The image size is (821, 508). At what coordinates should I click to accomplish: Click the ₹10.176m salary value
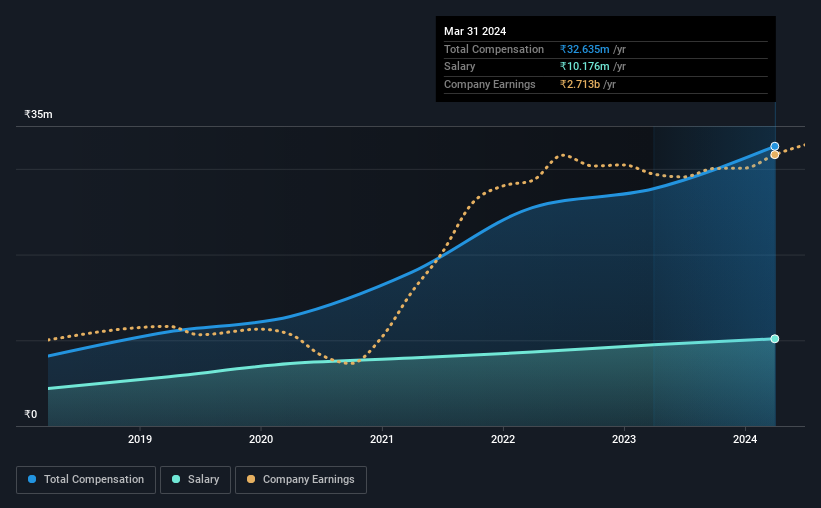(x=584, y=67)
